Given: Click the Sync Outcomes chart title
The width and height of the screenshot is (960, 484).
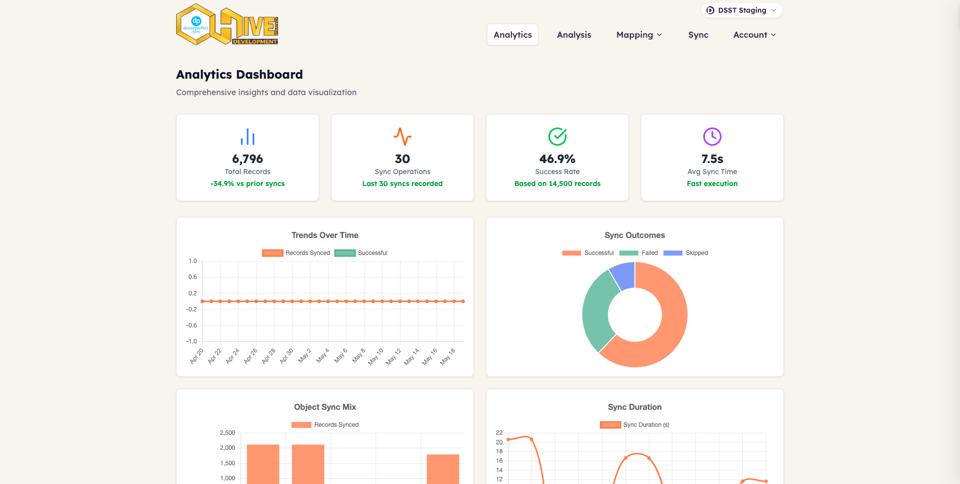Looking at the screenshot, I should pos(635,235).
